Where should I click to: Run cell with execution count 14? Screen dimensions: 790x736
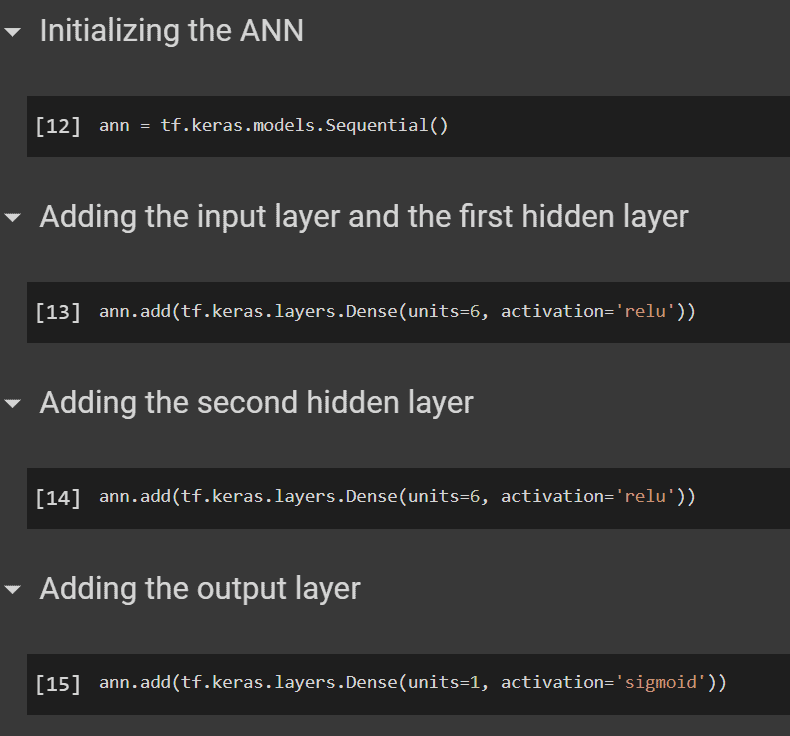pyautogui.click(x=58, y=498)
